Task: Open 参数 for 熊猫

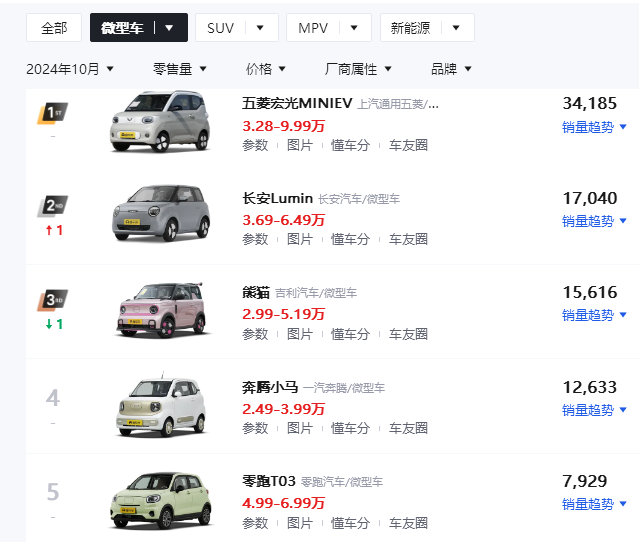Action: click(x=256, y=335)
